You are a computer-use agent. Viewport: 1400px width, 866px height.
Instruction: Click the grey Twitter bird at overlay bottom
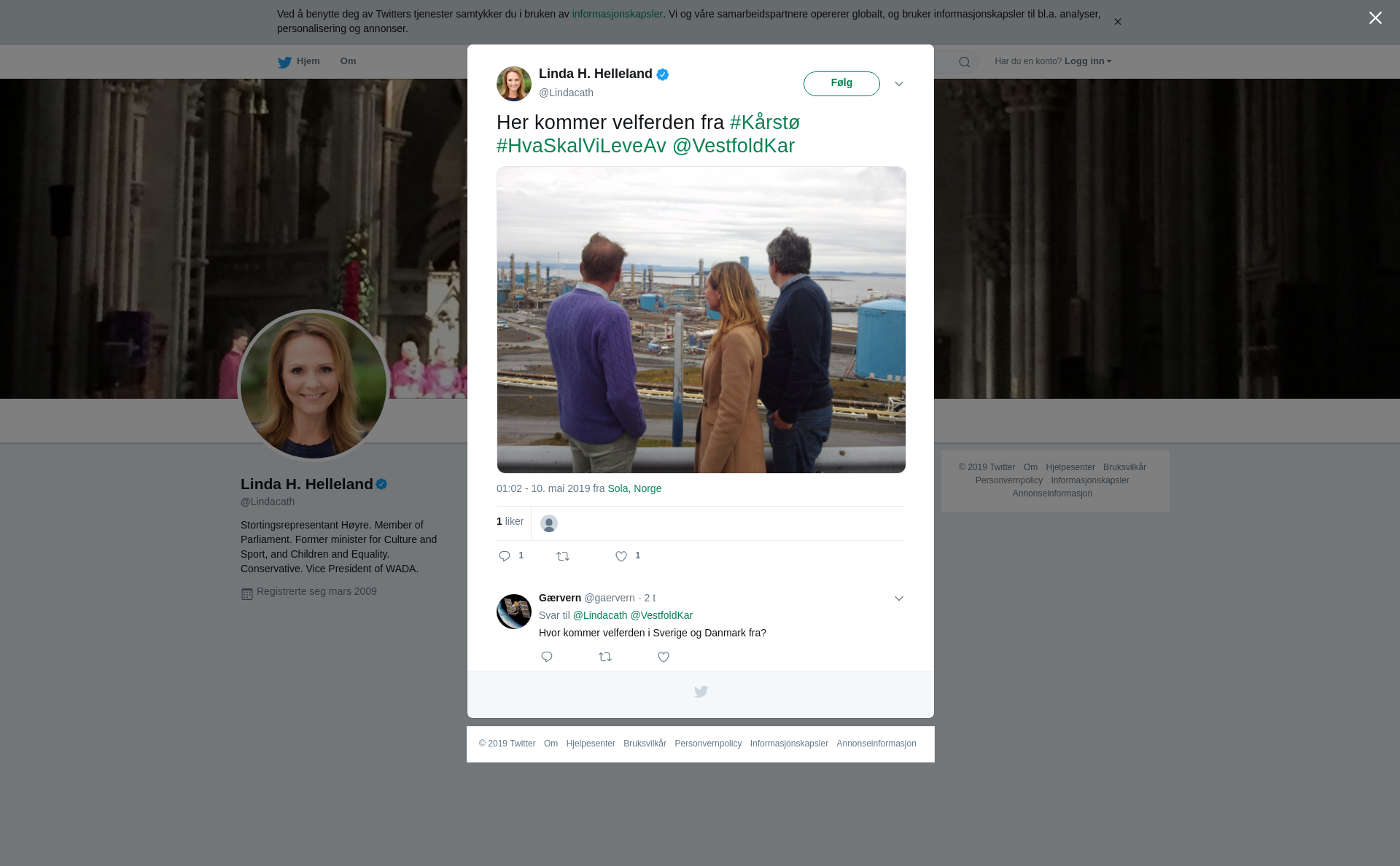coord(701,692)
